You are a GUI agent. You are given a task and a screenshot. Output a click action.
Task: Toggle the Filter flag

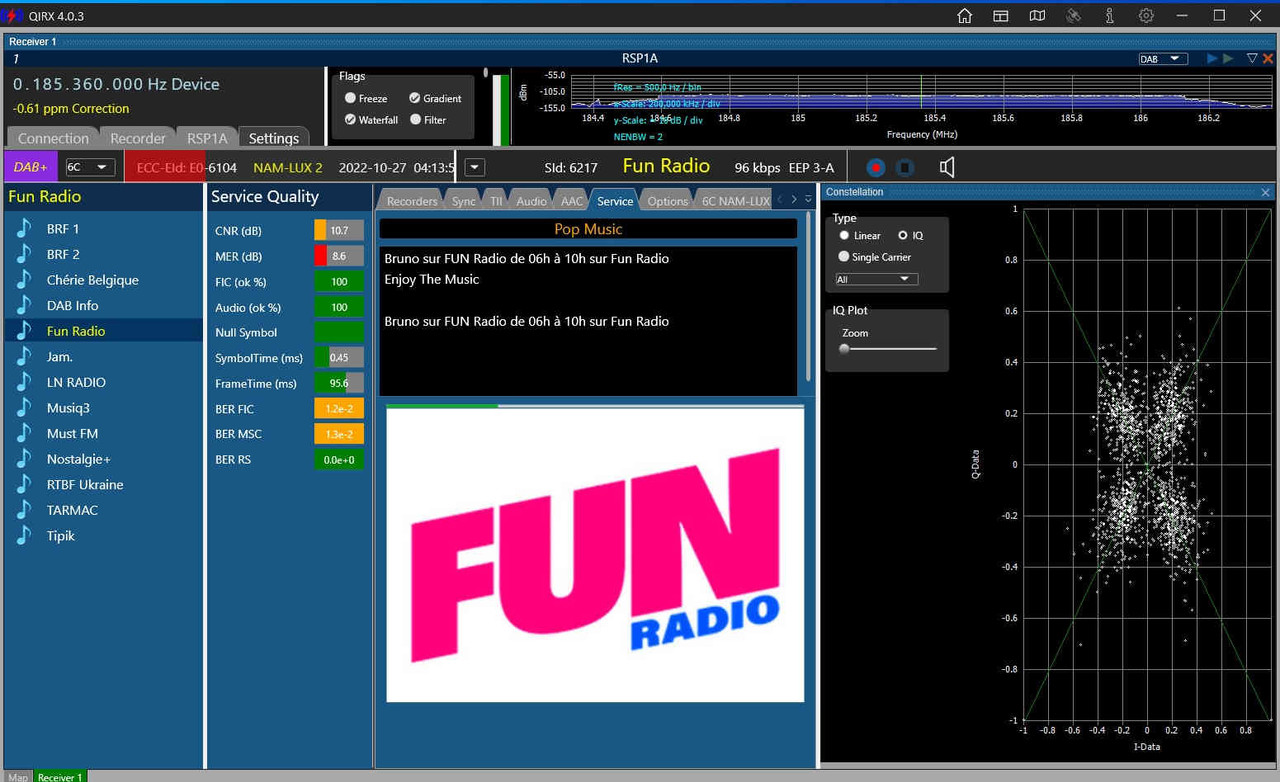point(414,119)
